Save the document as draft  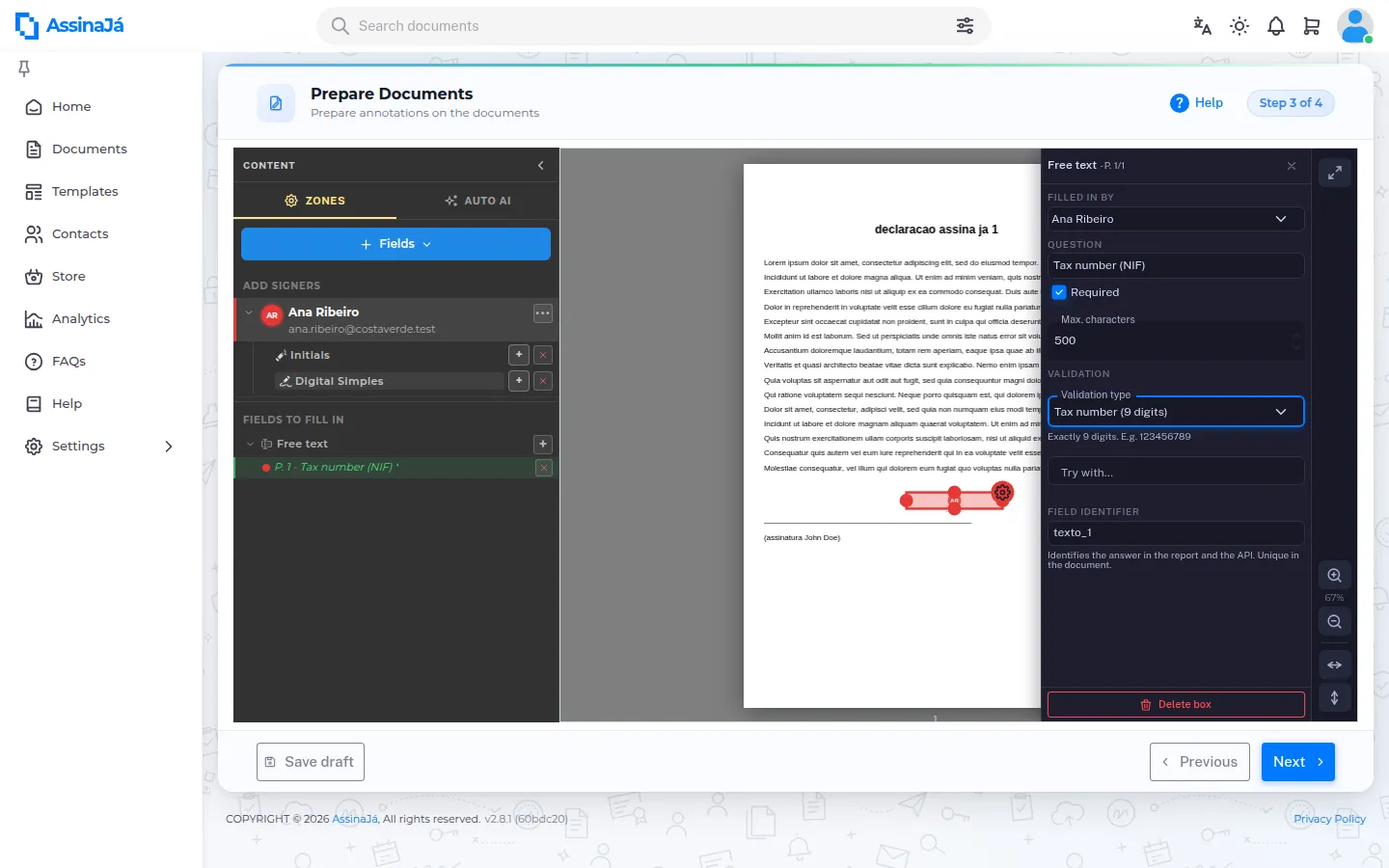(311, 762)
